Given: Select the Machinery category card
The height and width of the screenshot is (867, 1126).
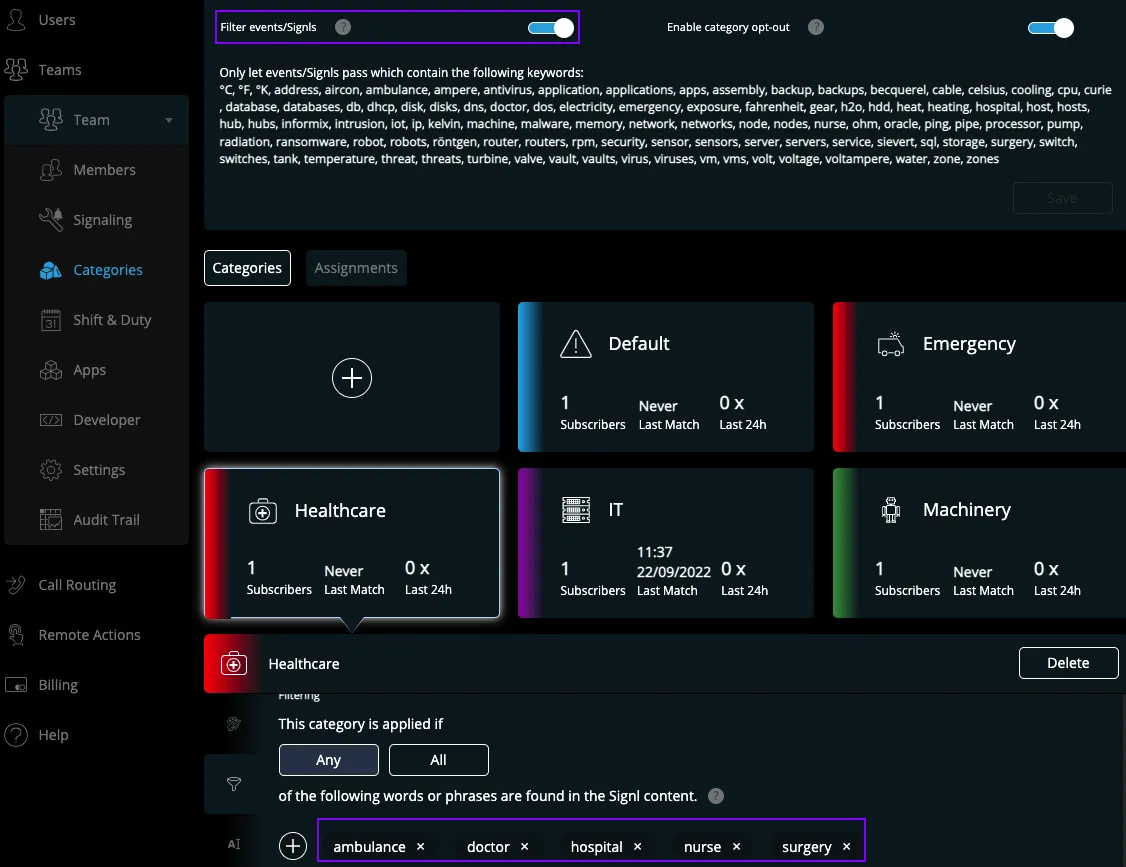Looking at the screenshot, I should point(980,543).
